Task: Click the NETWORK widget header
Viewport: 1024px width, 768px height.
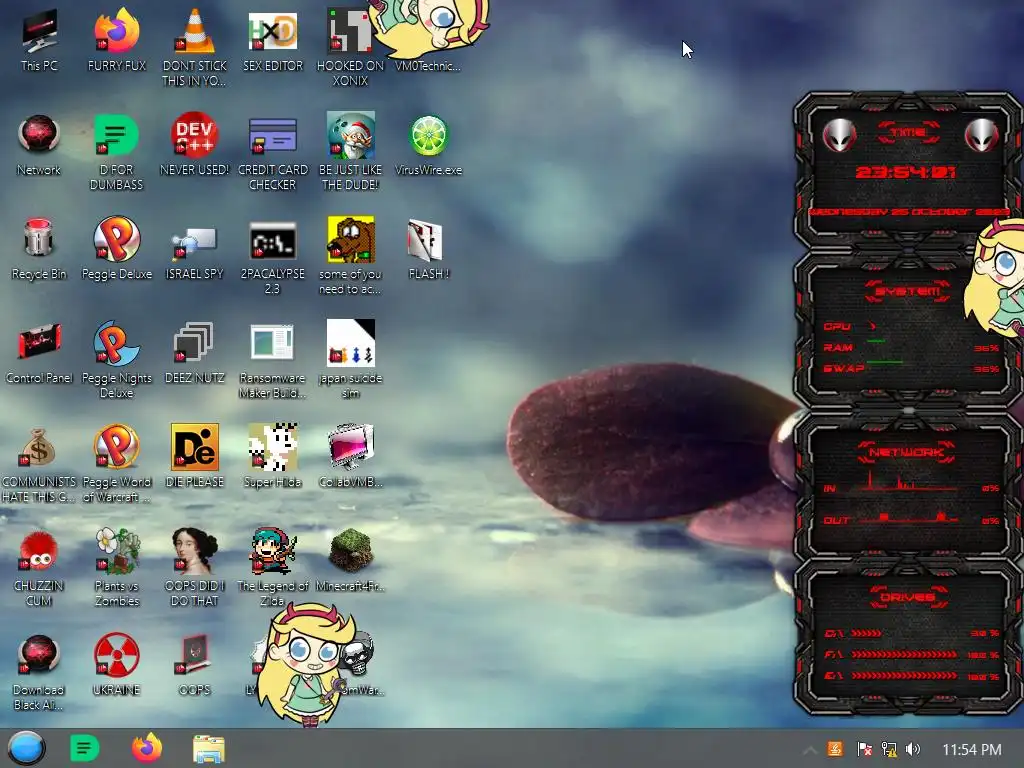Action: tap(906, 452)
